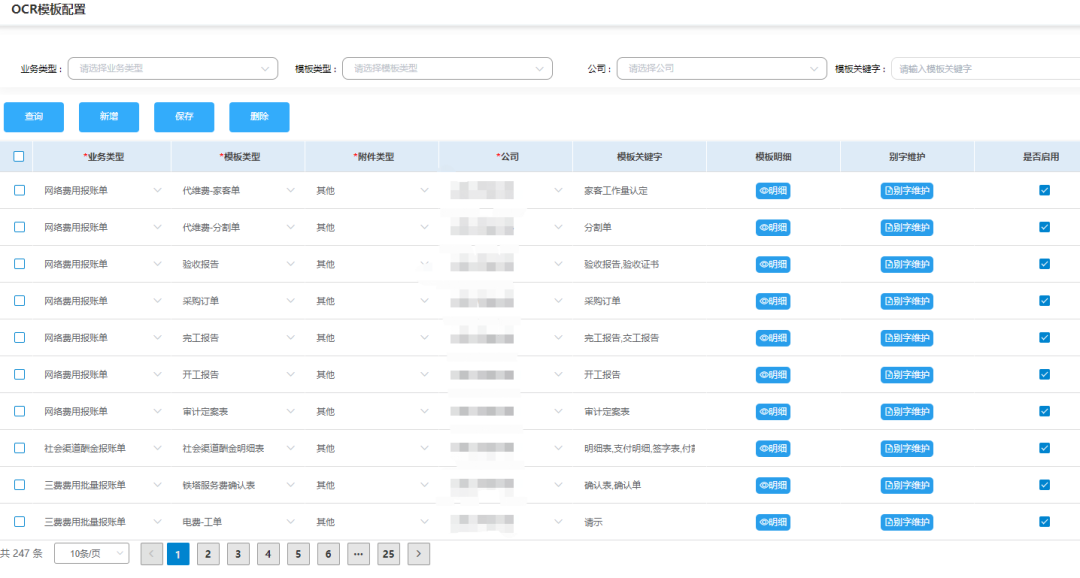The height and width of the screenshot is (578, 1080).
Task: Select row checkbox for 代维费-家客单
Action: coord(19,191)
